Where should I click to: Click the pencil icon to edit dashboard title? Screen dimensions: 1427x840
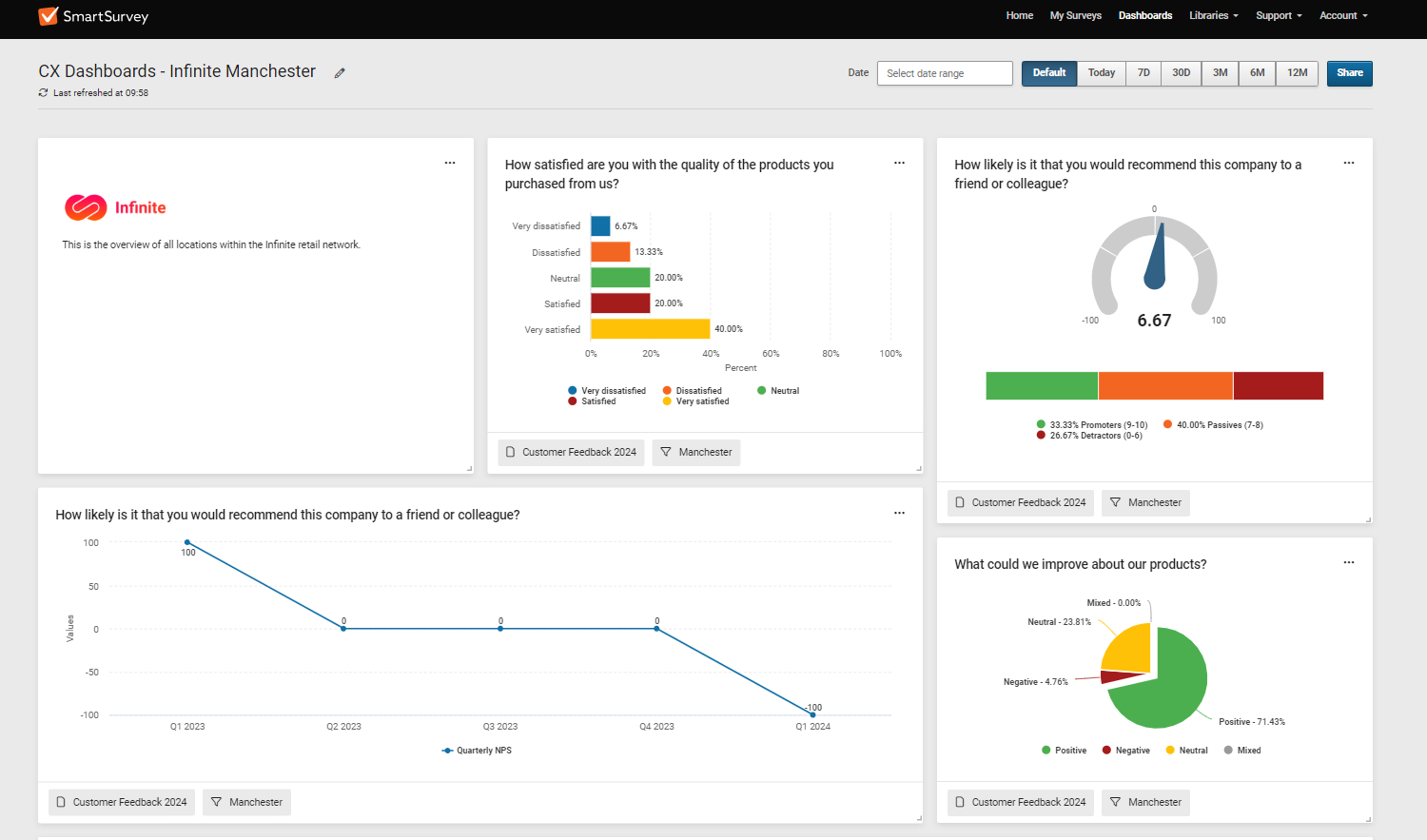pos(340,73)
